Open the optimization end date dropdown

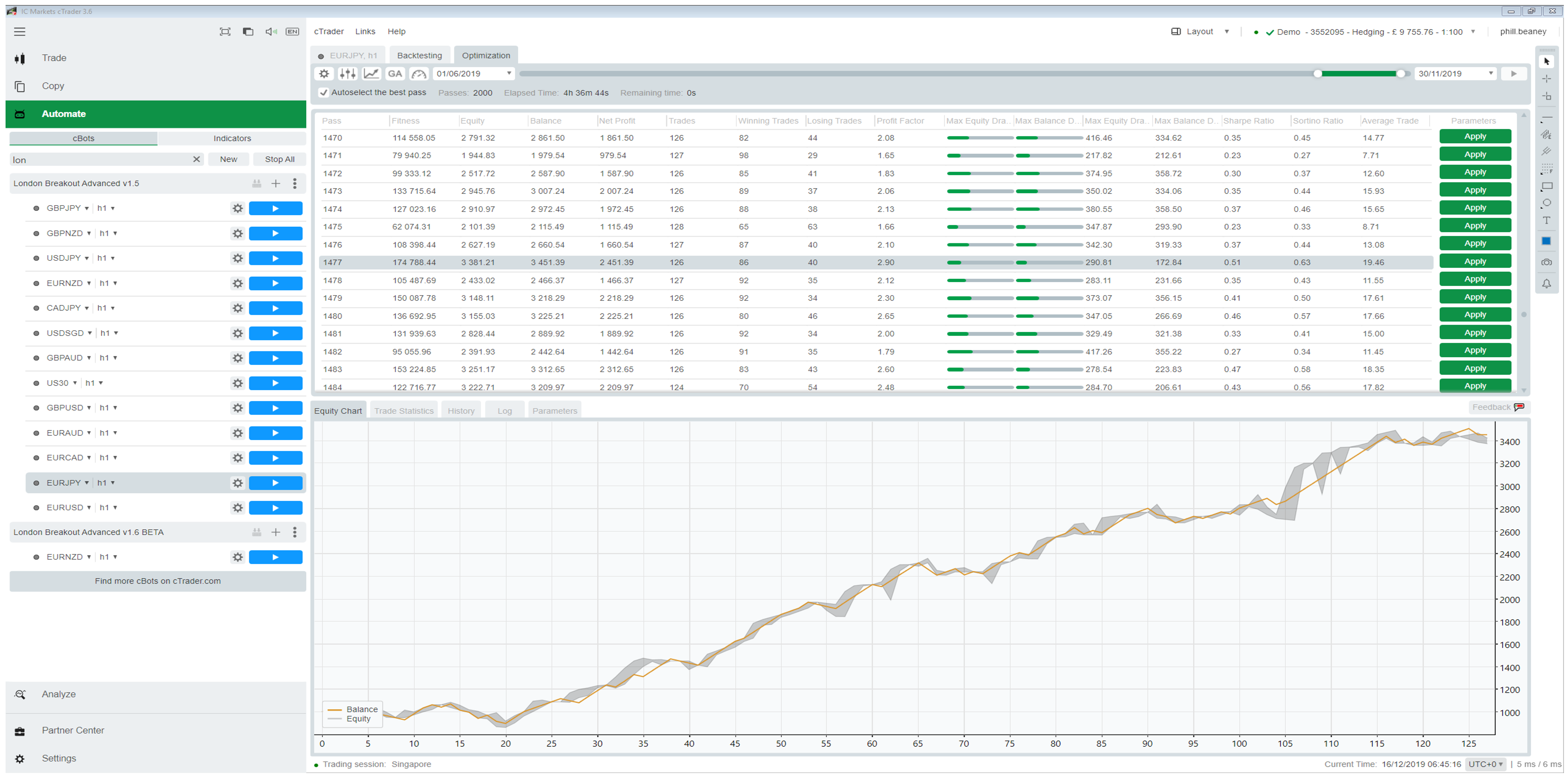[x=1491, y=74]
